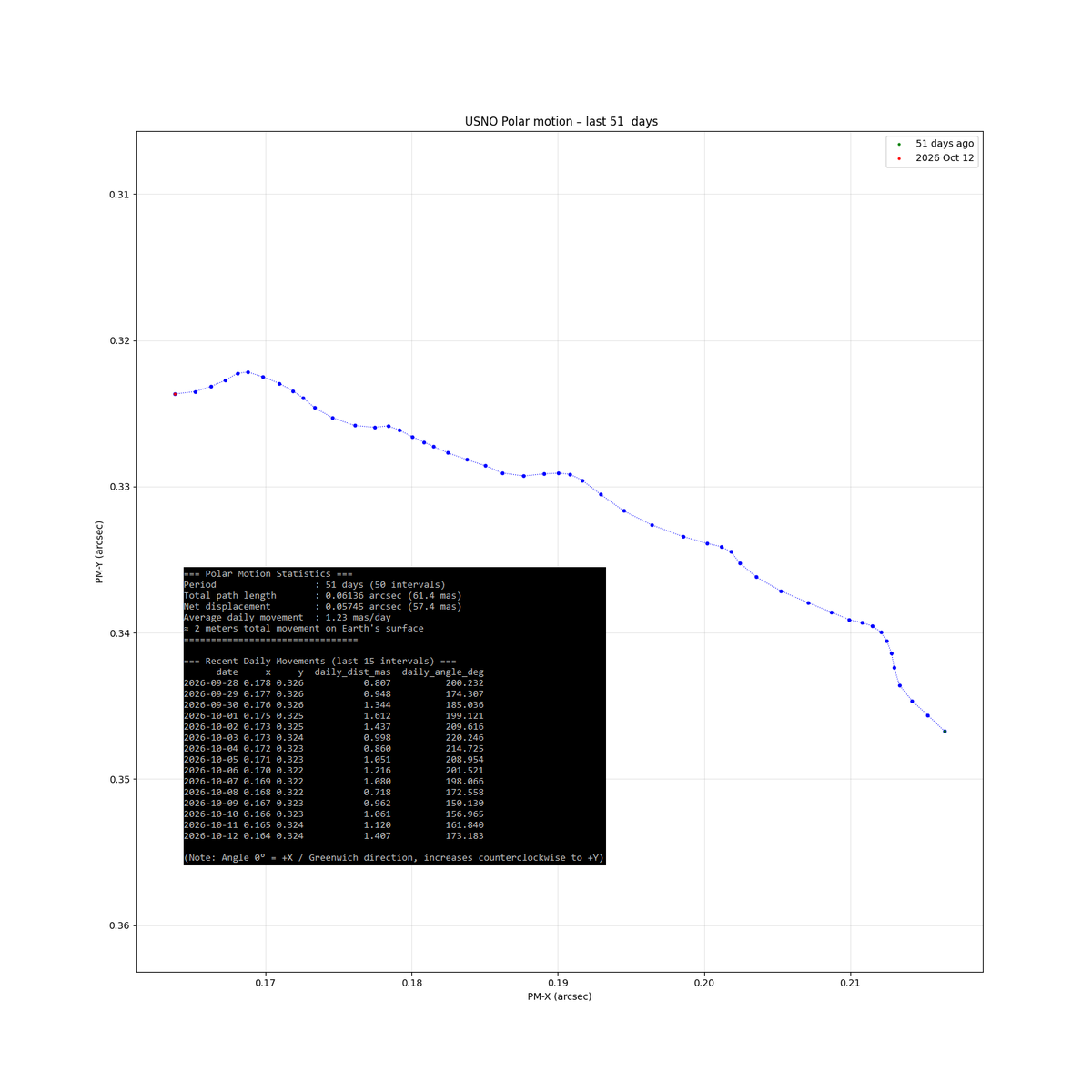Click the 2026-10-12 table row date
1092x1092 pixels.
point(211,836)
